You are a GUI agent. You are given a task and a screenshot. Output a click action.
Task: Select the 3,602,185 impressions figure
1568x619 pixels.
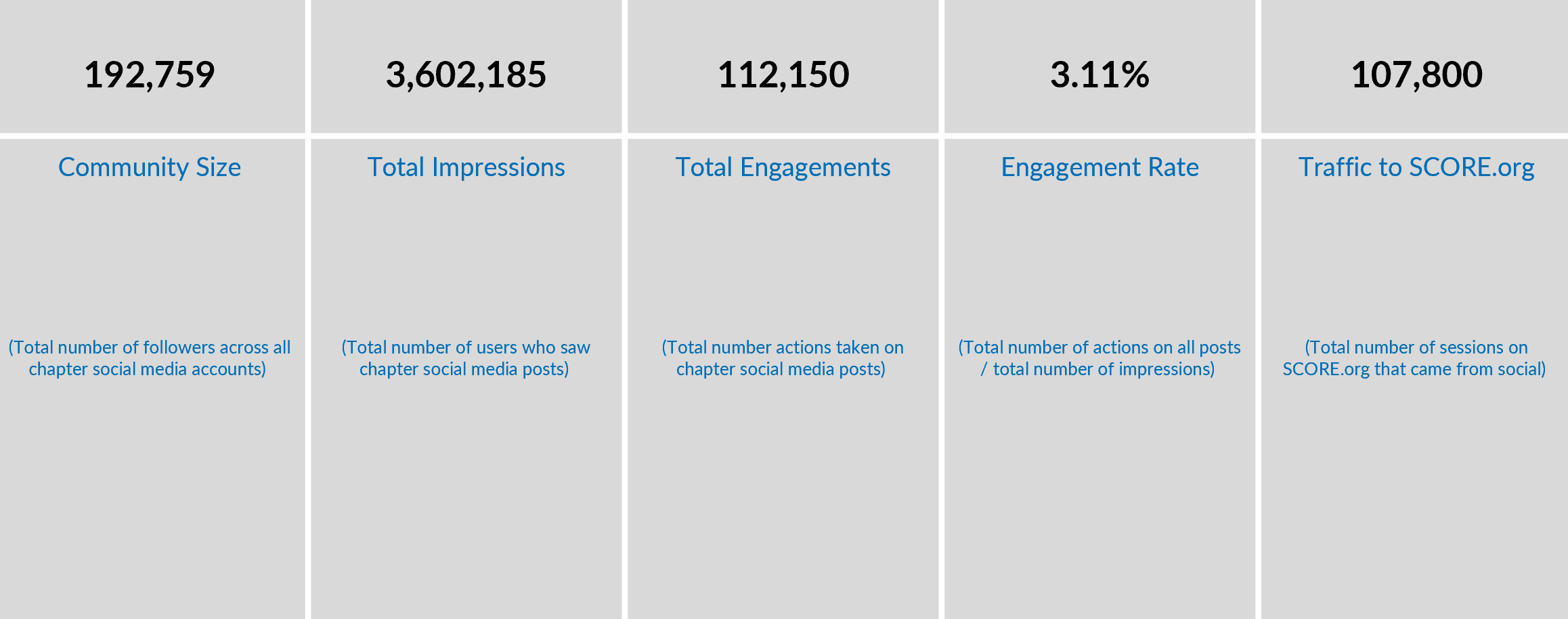coord(466,74)
